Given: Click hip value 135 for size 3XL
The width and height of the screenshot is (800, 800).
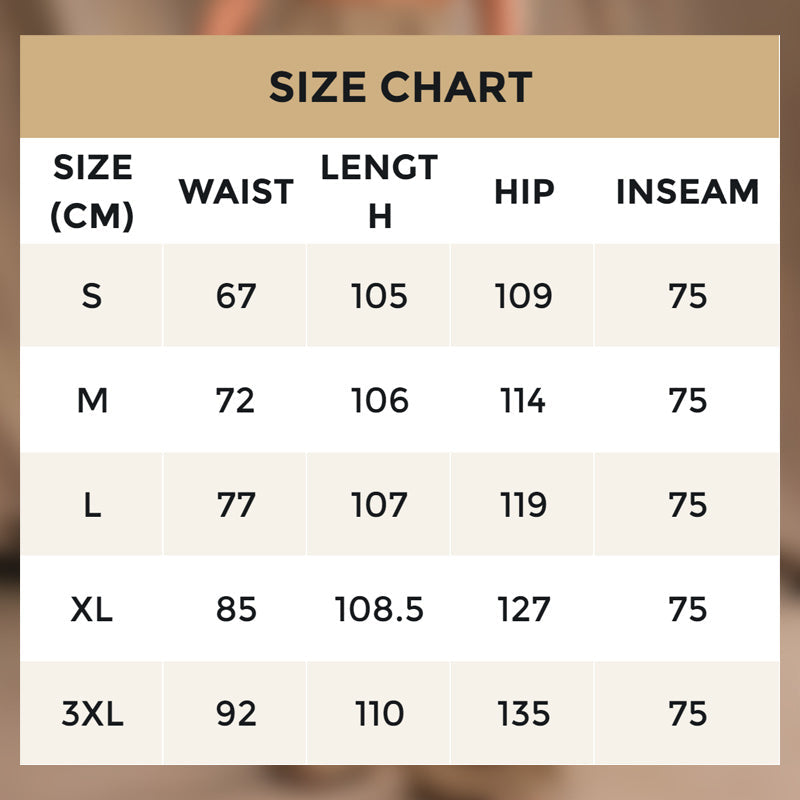Looking at the screenshot, I should pos(523,714).
